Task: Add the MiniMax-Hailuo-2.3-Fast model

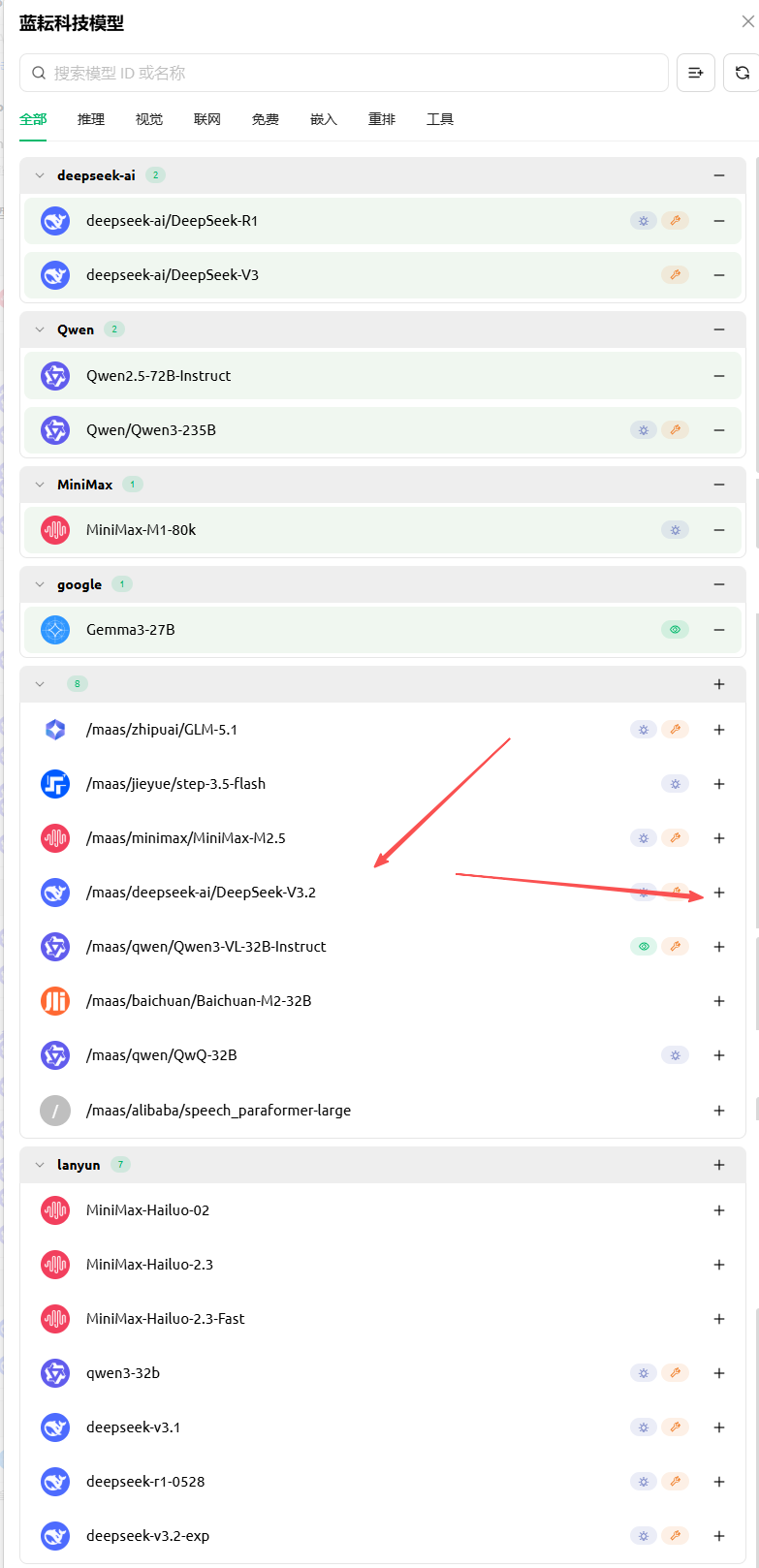Action: (x=719, y=1319)
